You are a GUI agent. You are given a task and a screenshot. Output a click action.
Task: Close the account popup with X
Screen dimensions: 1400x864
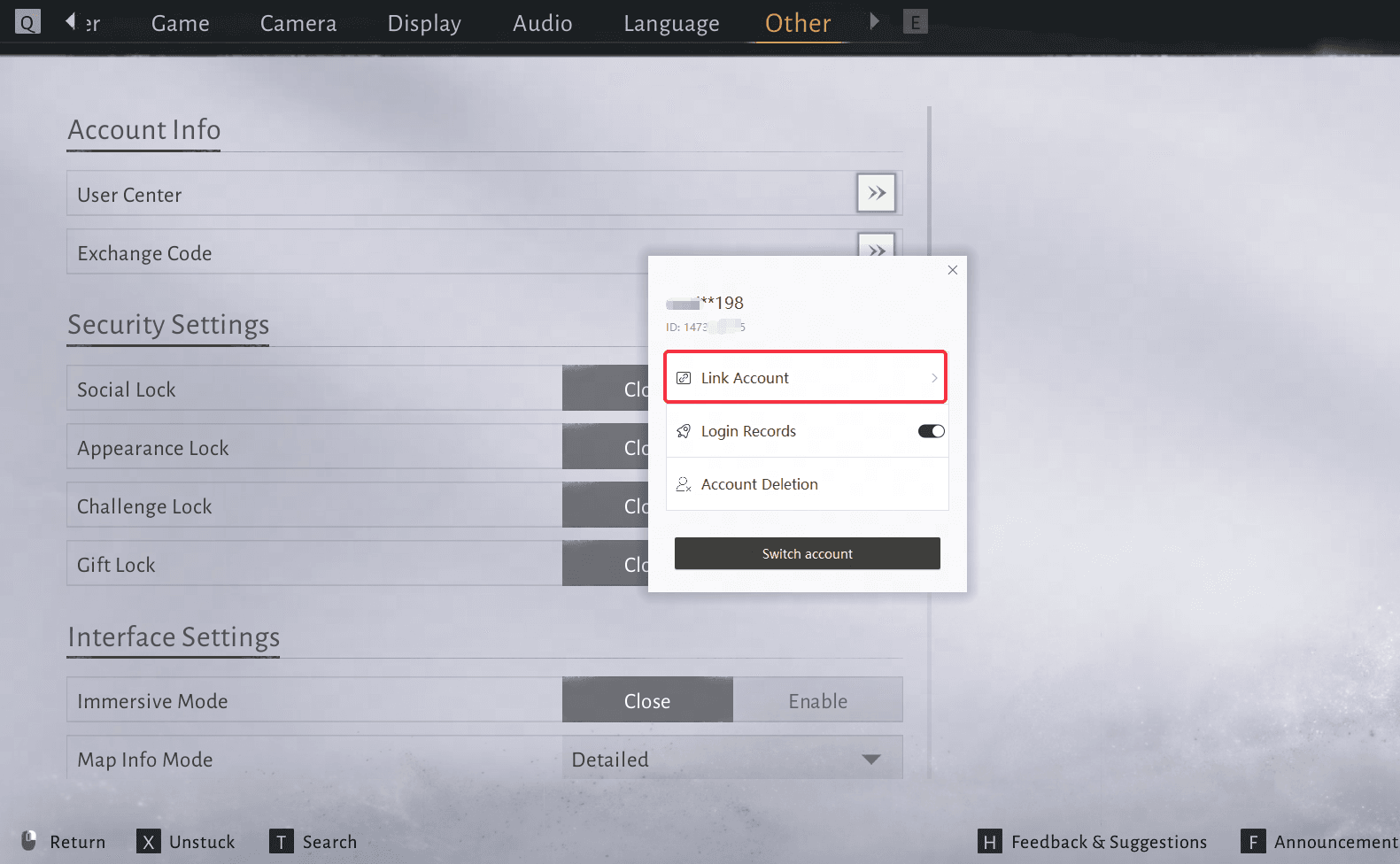(953, 270)
